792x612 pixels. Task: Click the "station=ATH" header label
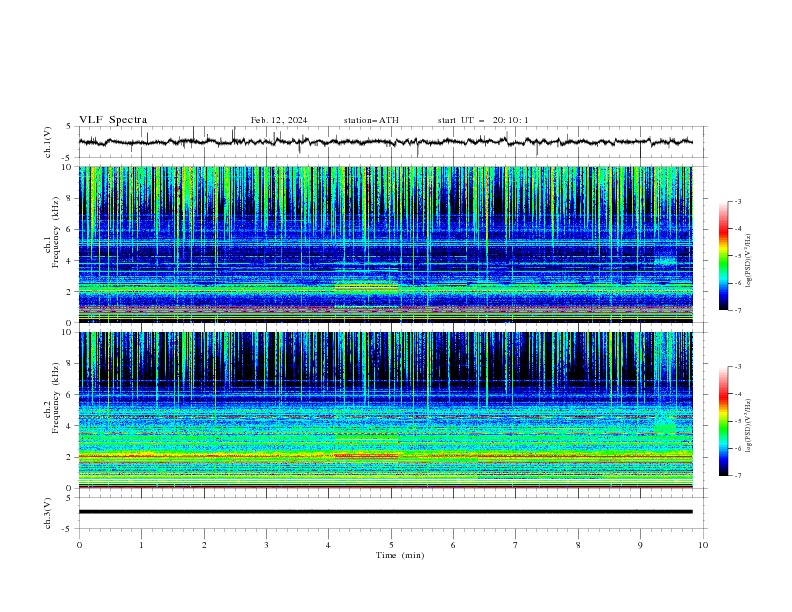click(371, 120)
